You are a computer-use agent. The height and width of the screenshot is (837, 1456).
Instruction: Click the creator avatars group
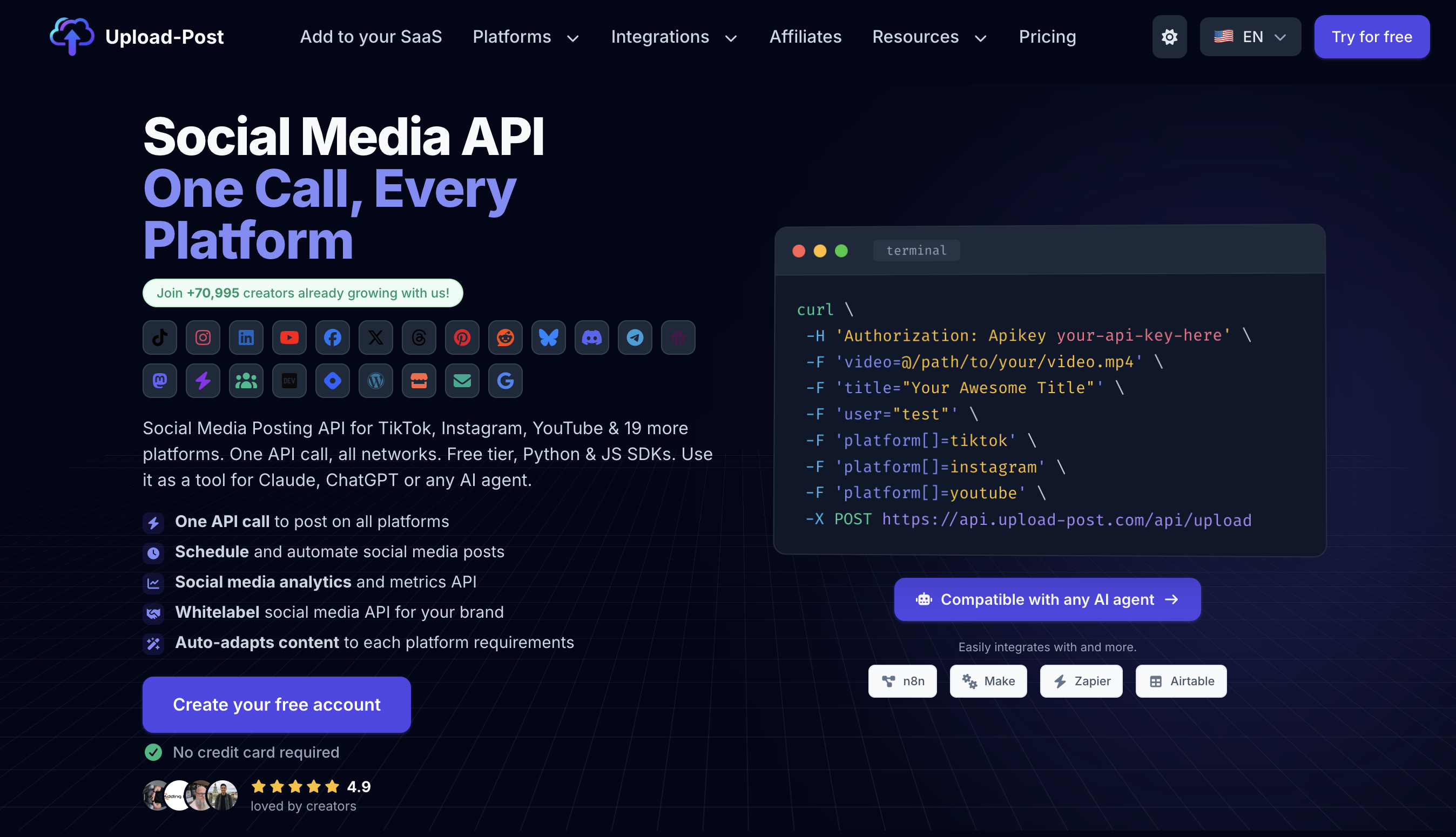point(190,795)
